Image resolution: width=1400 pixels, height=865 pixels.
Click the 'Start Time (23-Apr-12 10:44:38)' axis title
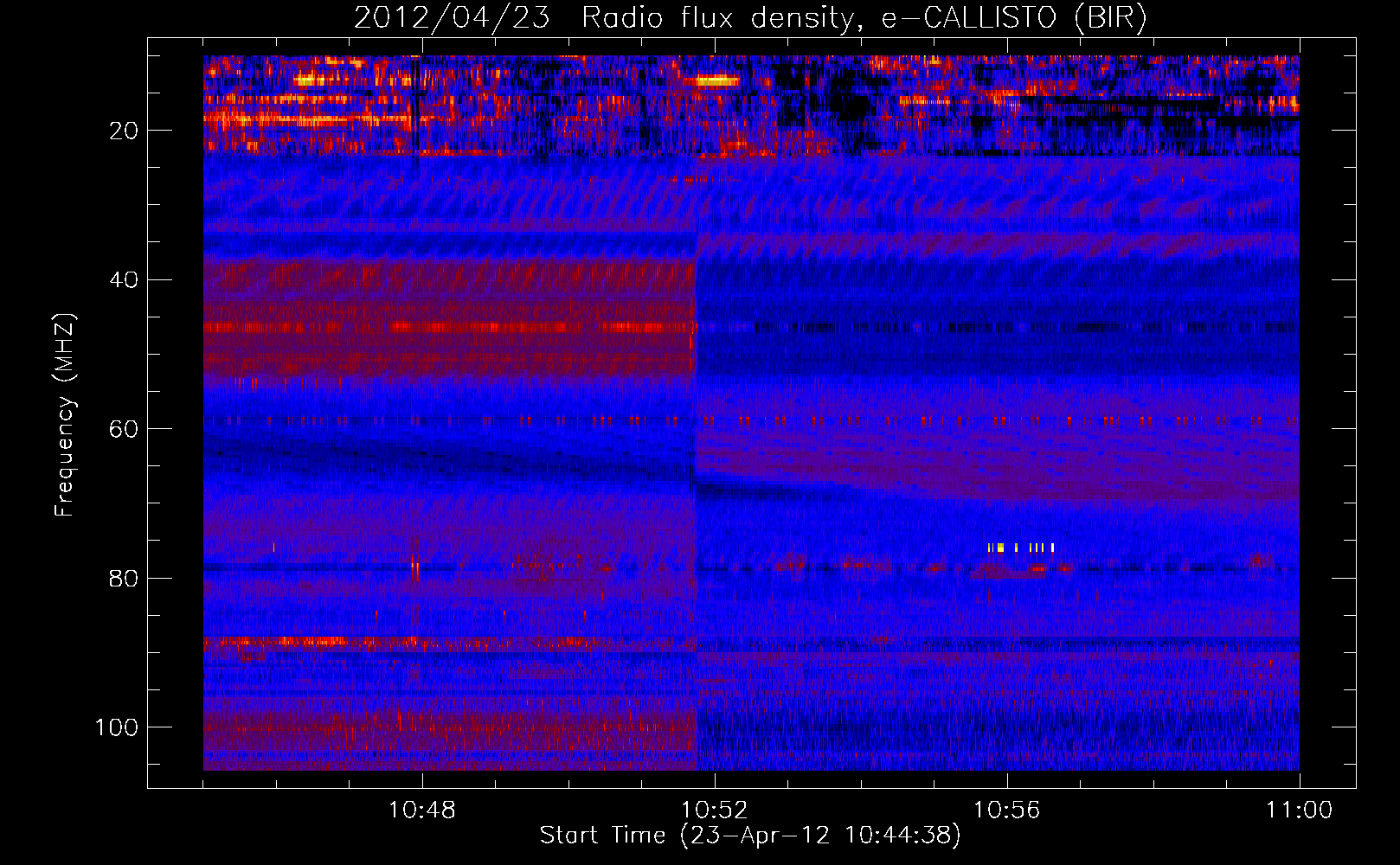750,836
